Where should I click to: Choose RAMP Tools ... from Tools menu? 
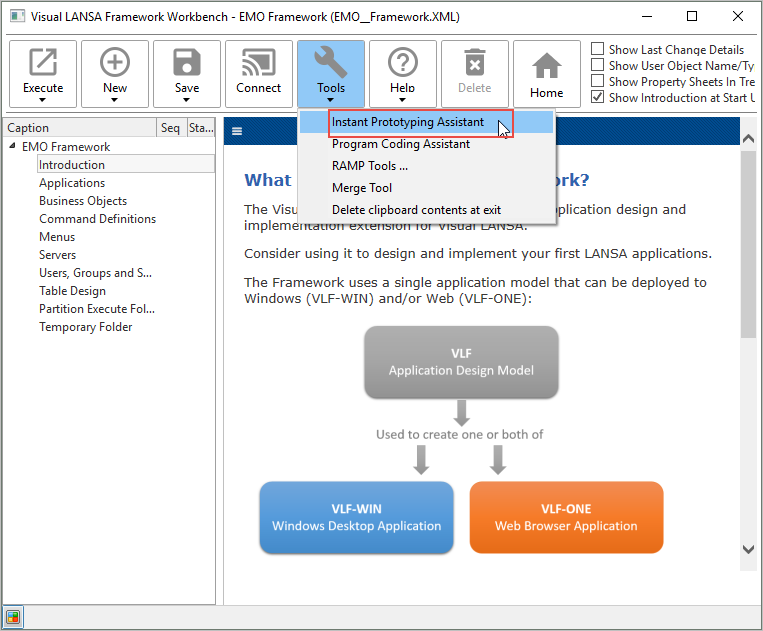(426, 166)
